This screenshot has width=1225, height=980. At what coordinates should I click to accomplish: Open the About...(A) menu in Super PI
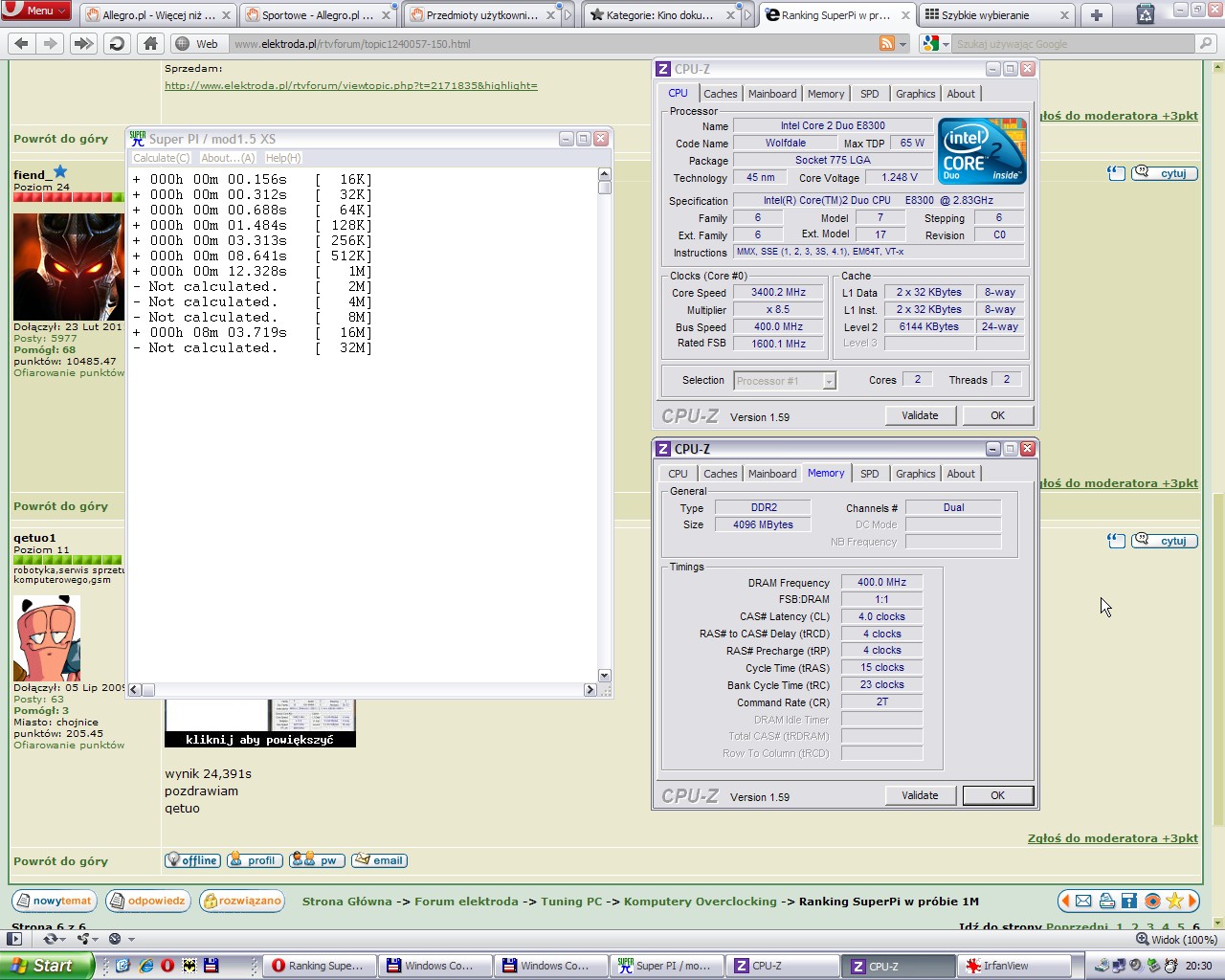[x=228, y=158]
